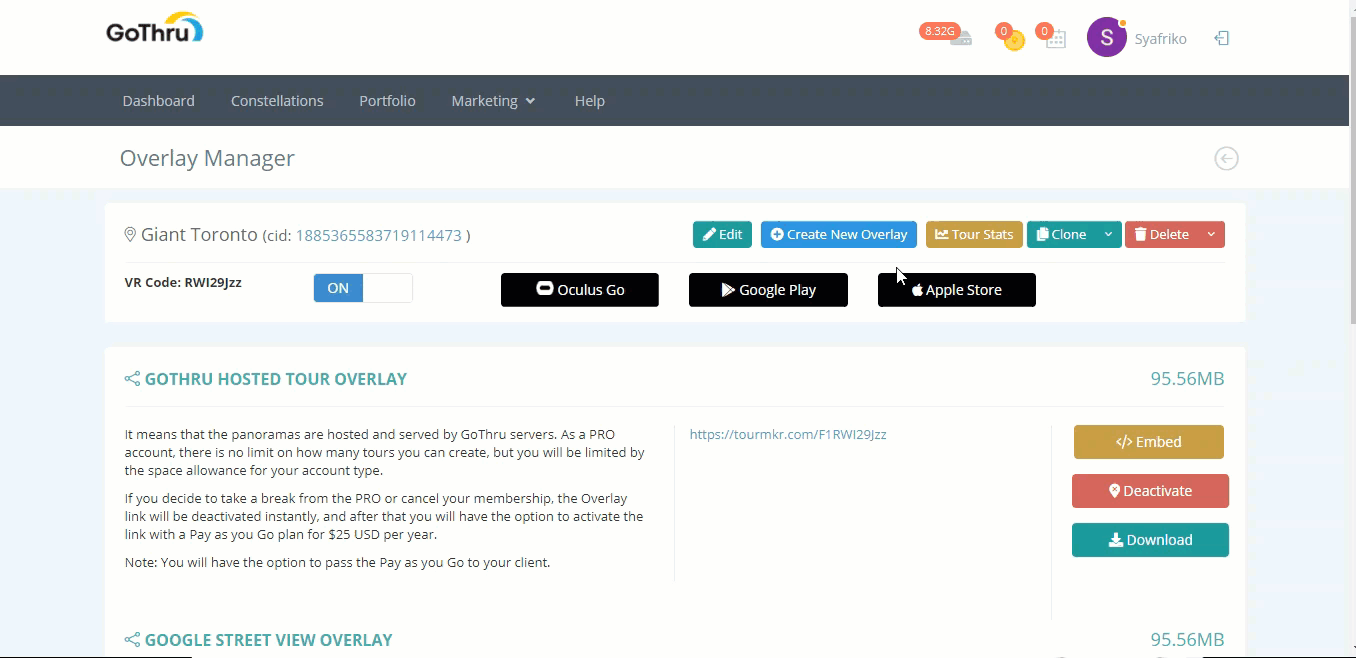Click the location pin beside Giant Toronto

click(130, 235)
